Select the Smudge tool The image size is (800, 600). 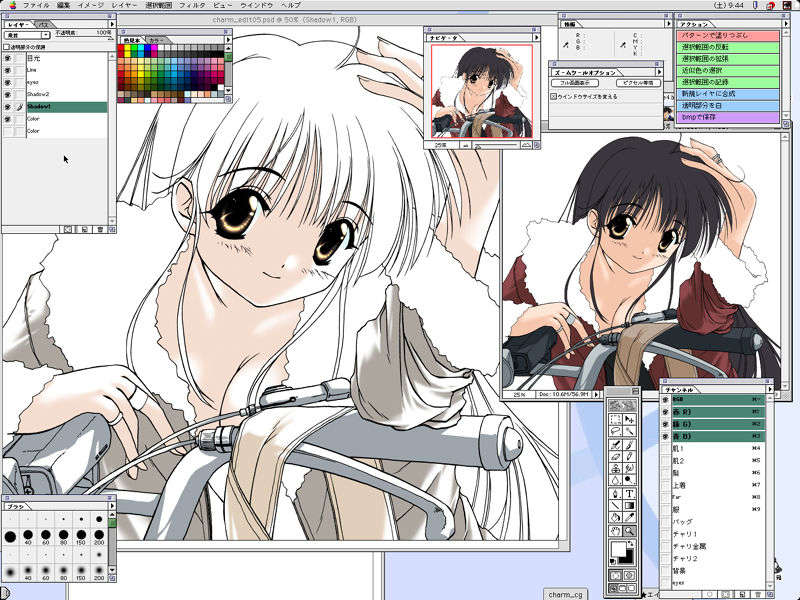(630, 468)
